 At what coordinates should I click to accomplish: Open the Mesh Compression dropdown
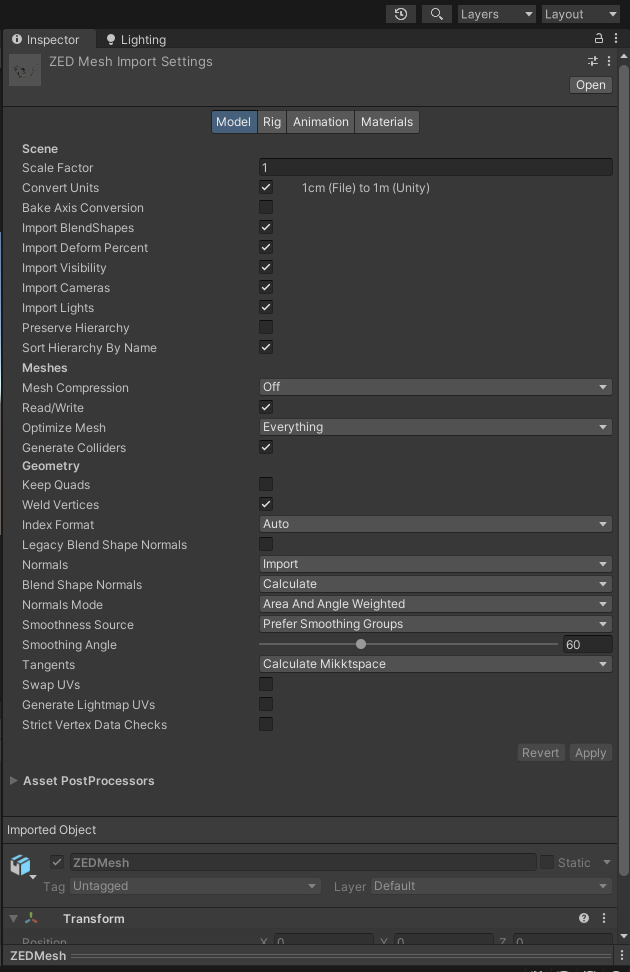(x=435, y=387)
